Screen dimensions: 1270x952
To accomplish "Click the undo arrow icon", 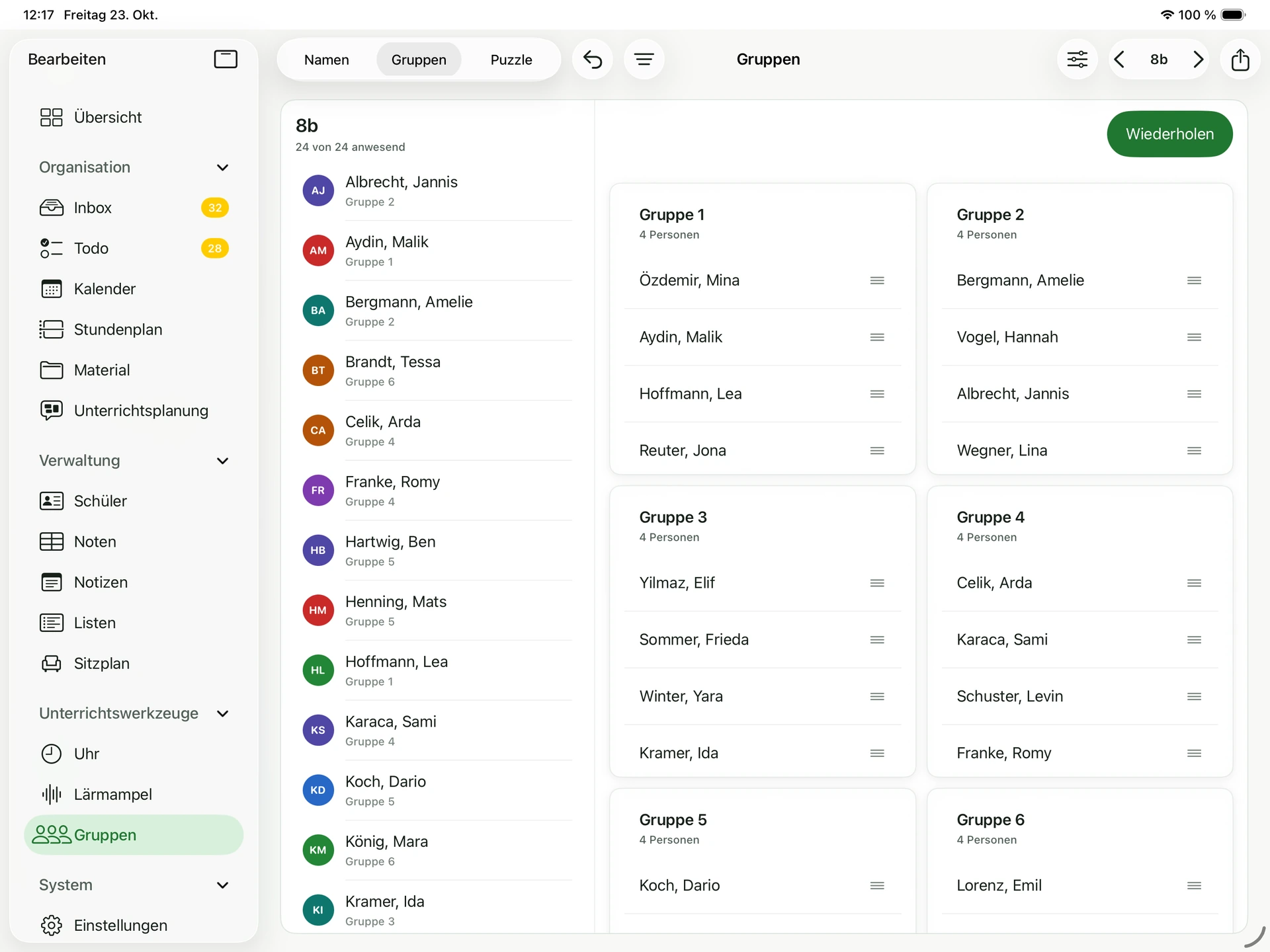I will [593, 59].
